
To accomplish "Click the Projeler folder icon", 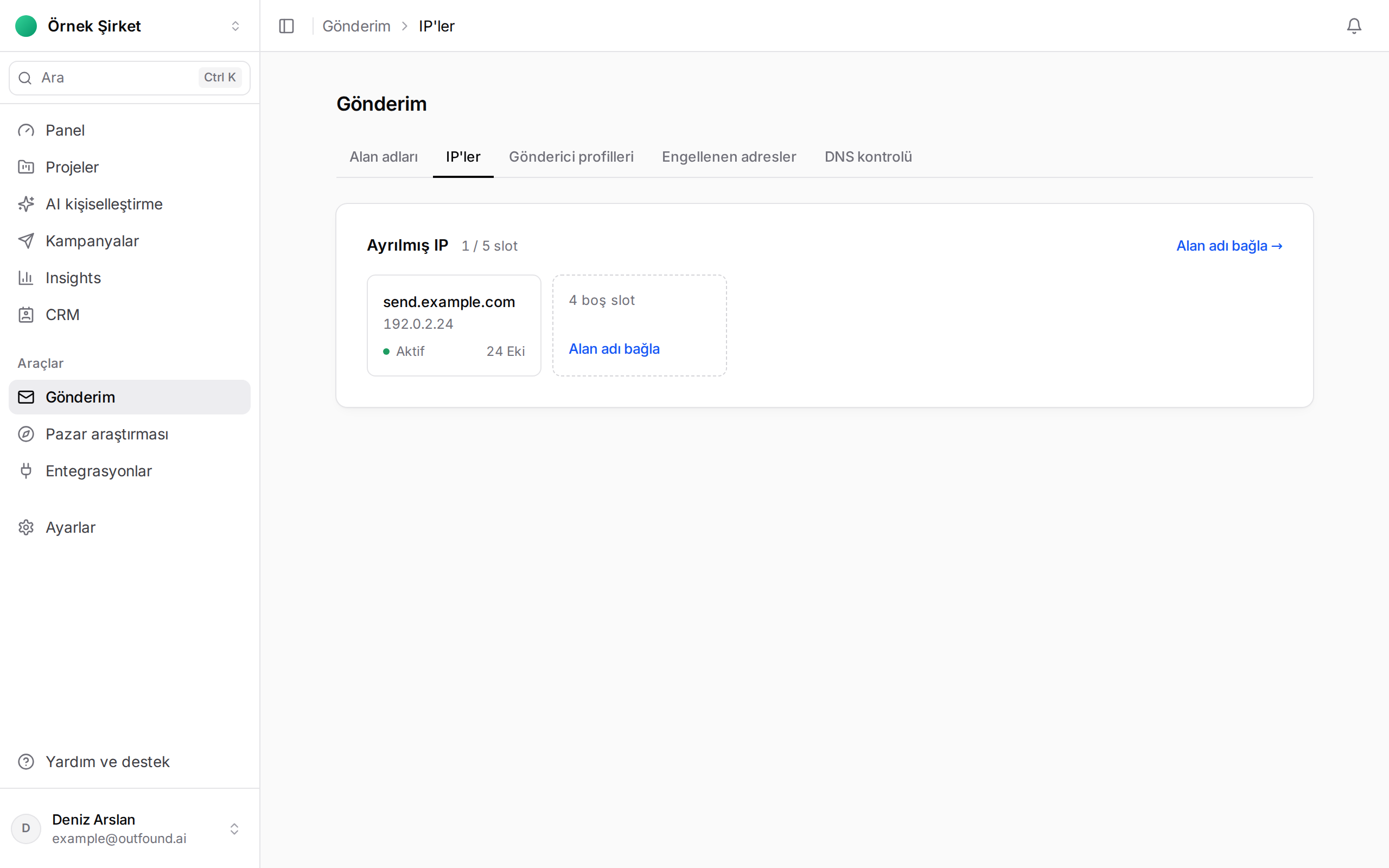I will pyautogui.click(x=26, y=167).
